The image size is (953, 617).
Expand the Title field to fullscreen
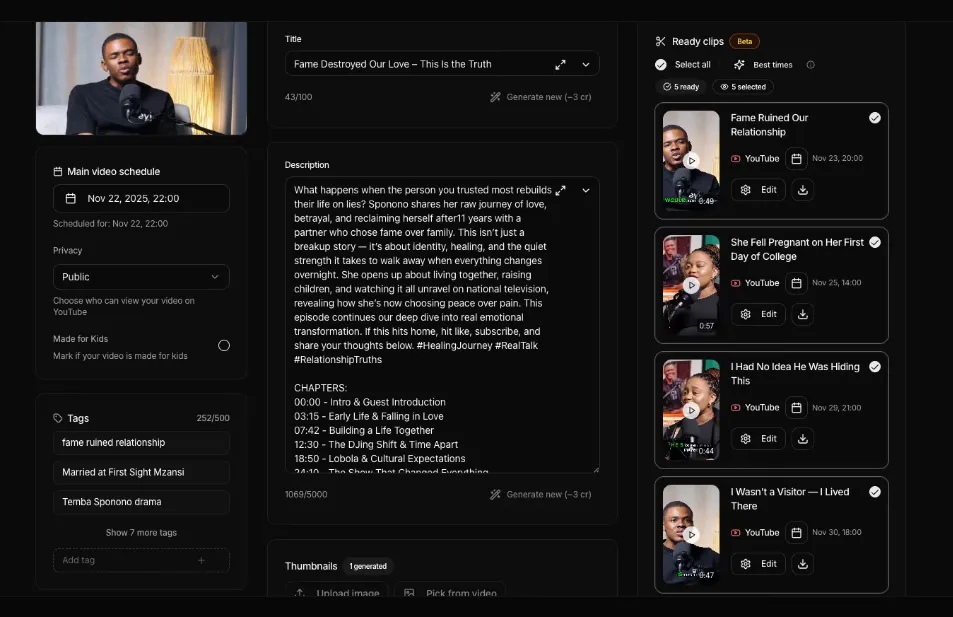click(x=560, y=64)
